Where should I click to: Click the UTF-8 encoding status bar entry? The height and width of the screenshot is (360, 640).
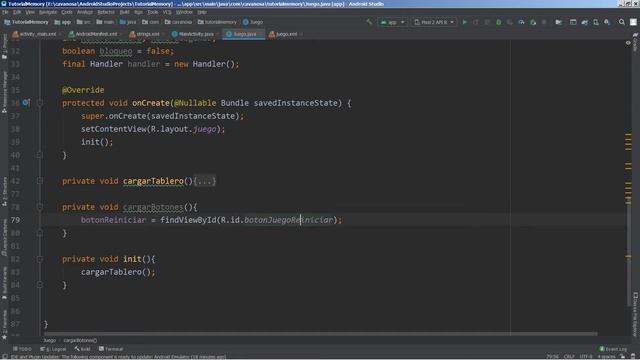[x=586, y=356]
